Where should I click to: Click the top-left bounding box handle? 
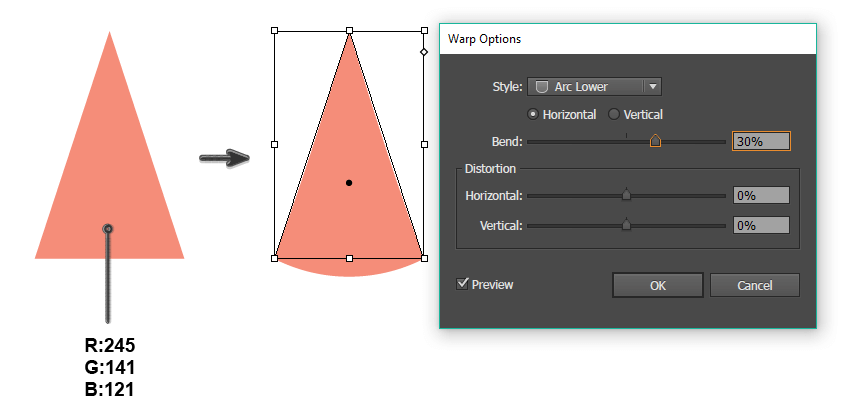275,30
